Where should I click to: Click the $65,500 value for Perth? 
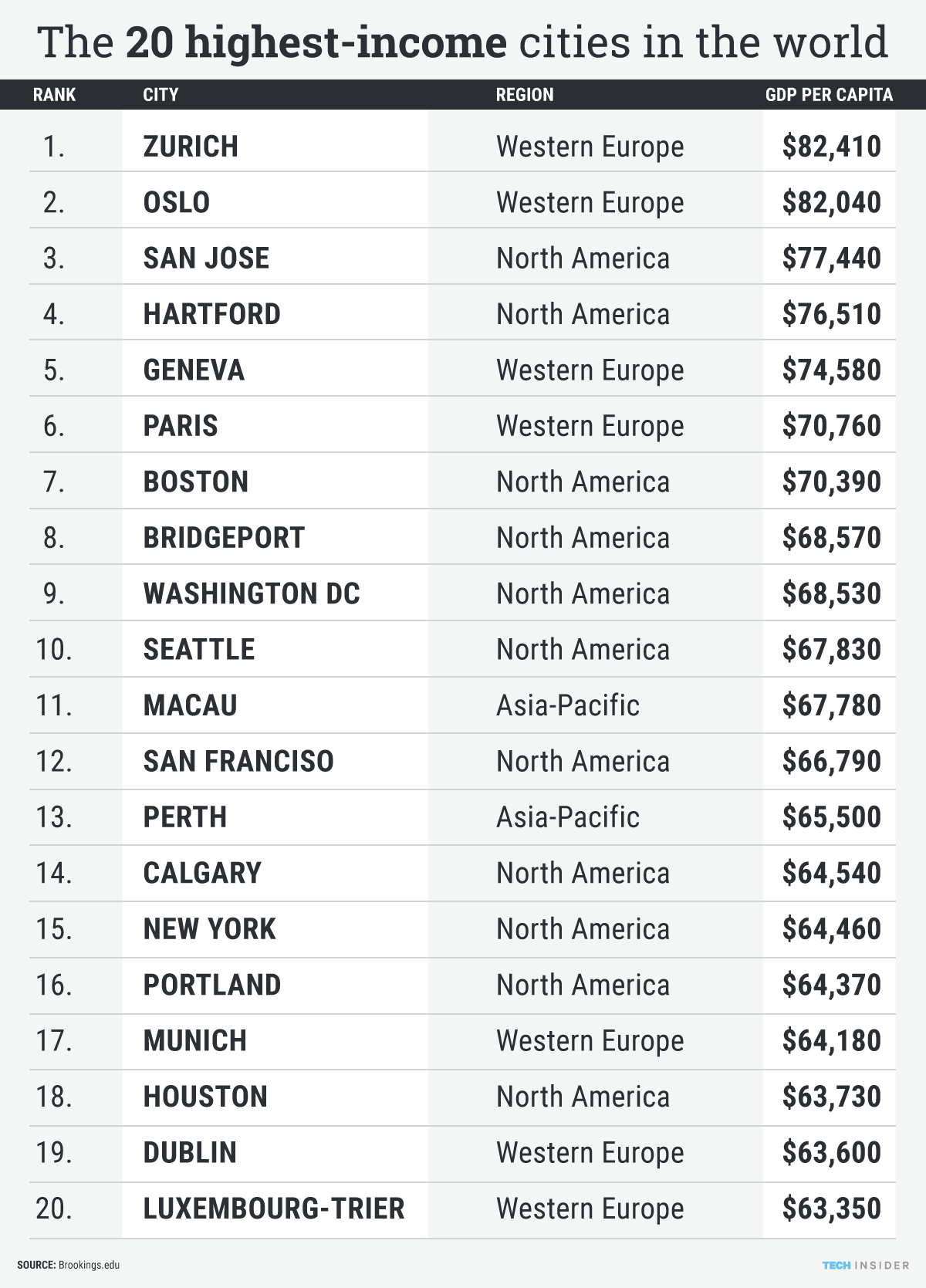pos(831,817)
